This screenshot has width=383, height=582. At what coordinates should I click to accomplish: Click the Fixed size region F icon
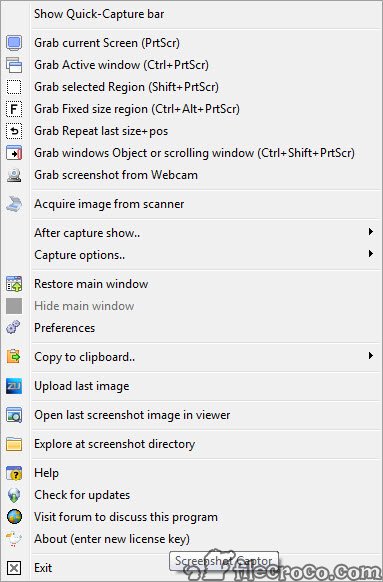tap(14, 109)
